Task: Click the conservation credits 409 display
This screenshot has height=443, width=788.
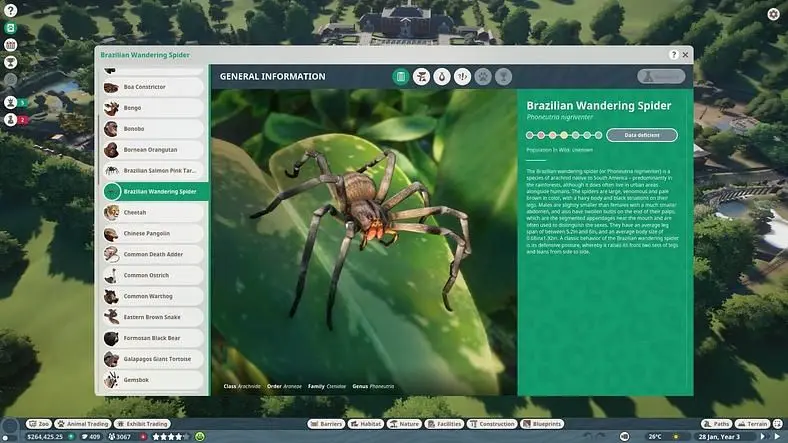Action: coord(91,437)
